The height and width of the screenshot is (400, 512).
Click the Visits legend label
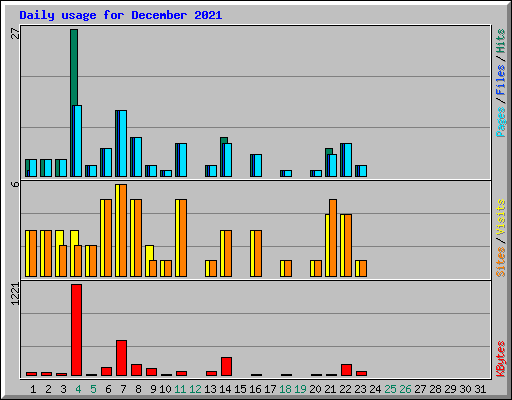coord(500,217)
